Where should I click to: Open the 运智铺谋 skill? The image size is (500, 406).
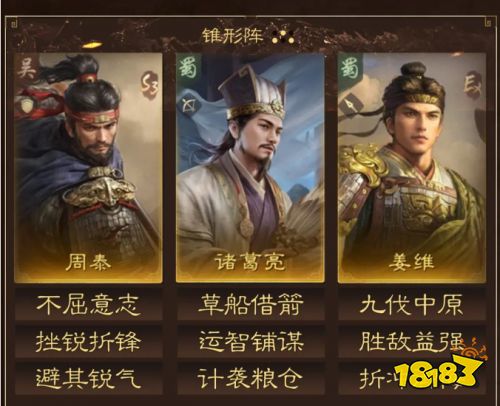click(250, 341)
